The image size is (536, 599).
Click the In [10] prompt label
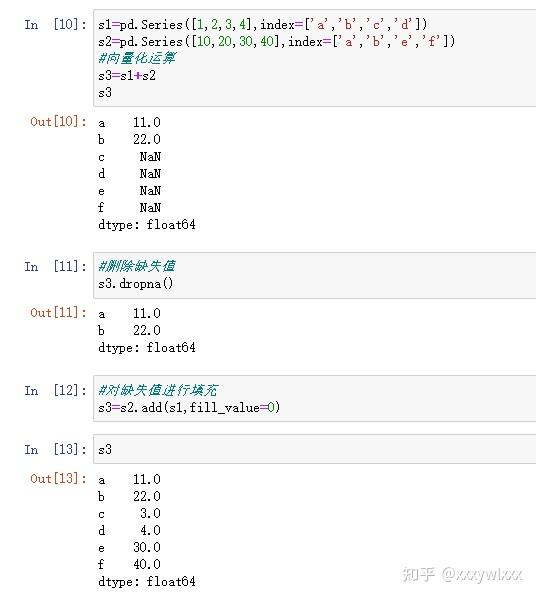(56, 25)
